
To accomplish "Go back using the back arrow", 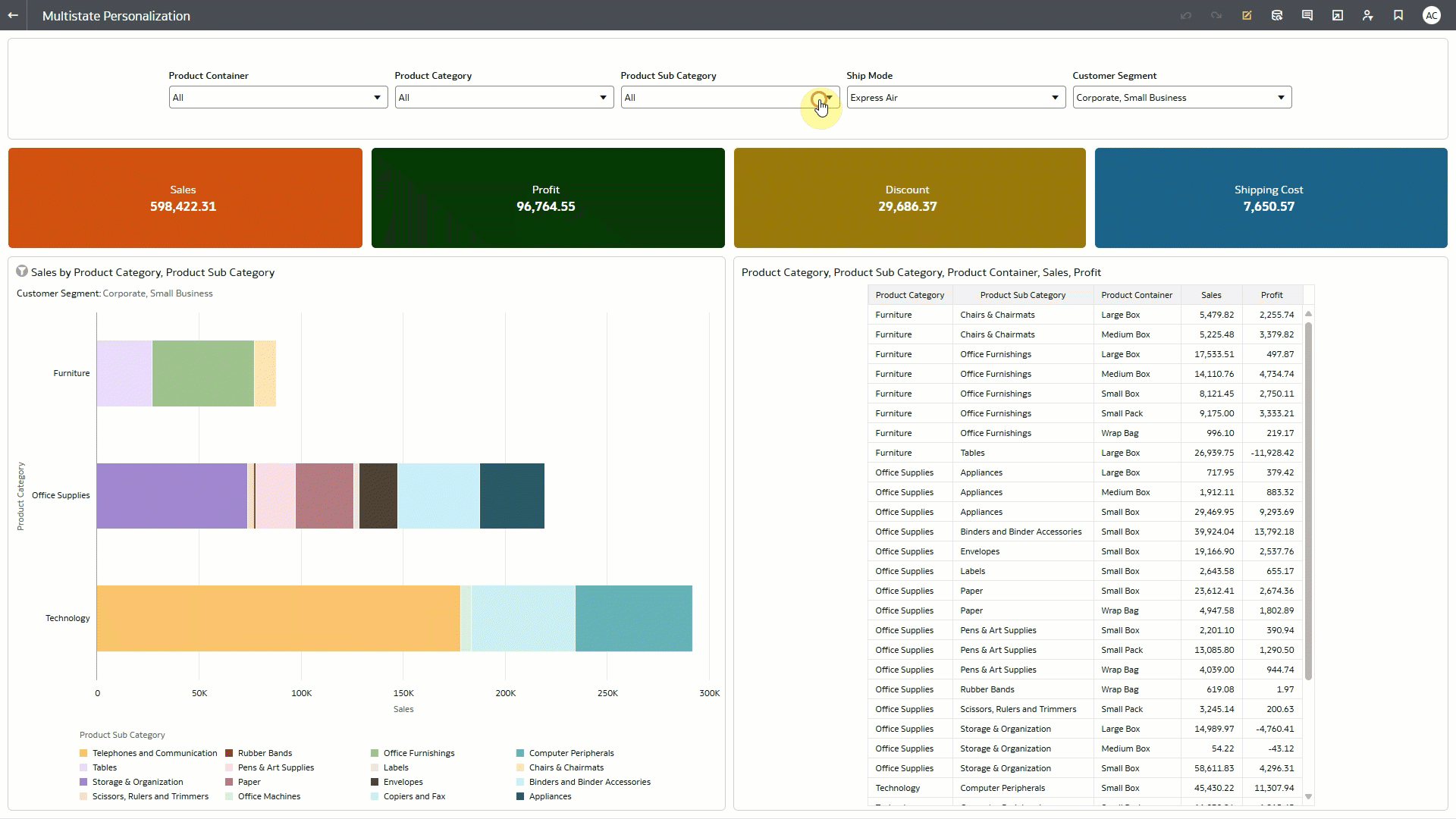I will point(13,15).
